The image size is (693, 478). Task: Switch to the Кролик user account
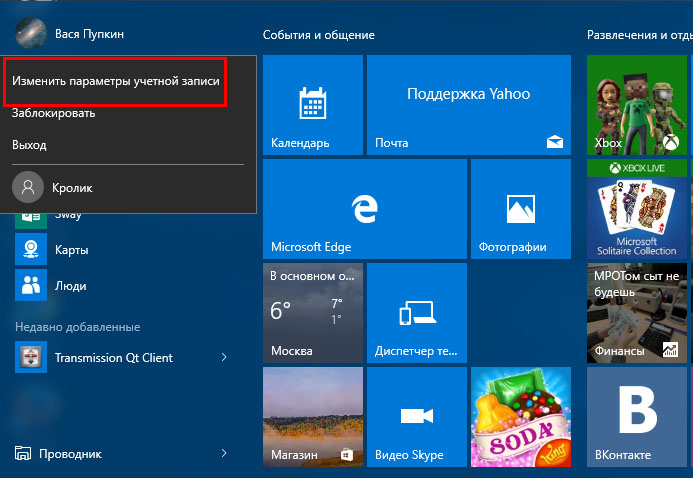128,187
